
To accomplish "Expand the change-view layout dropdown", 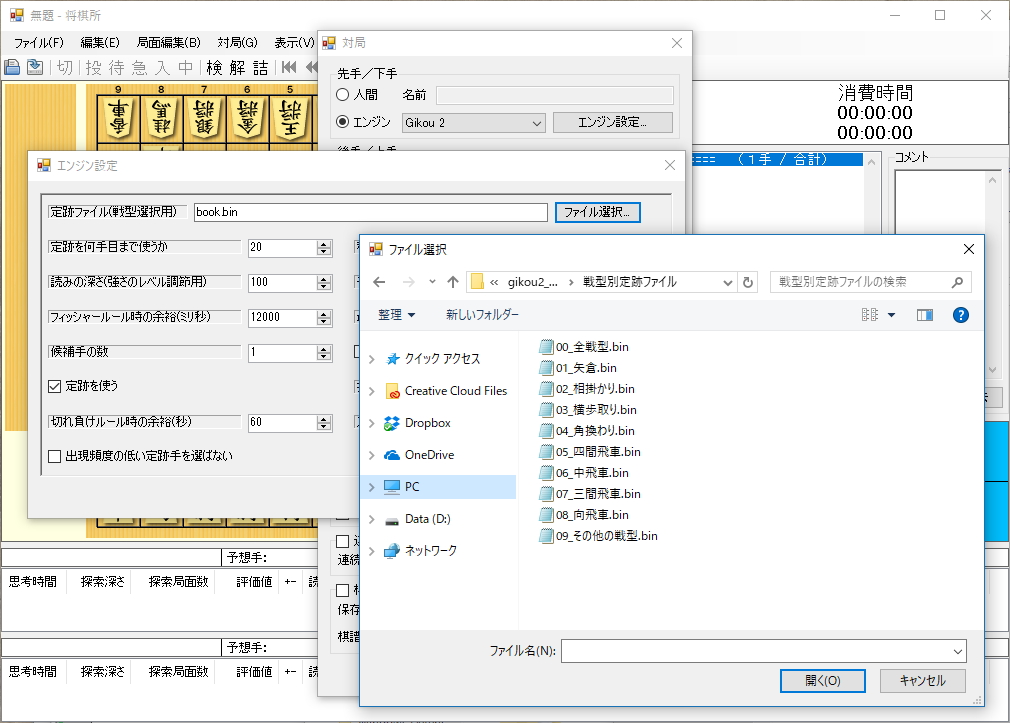I will (x=891, y=315).
